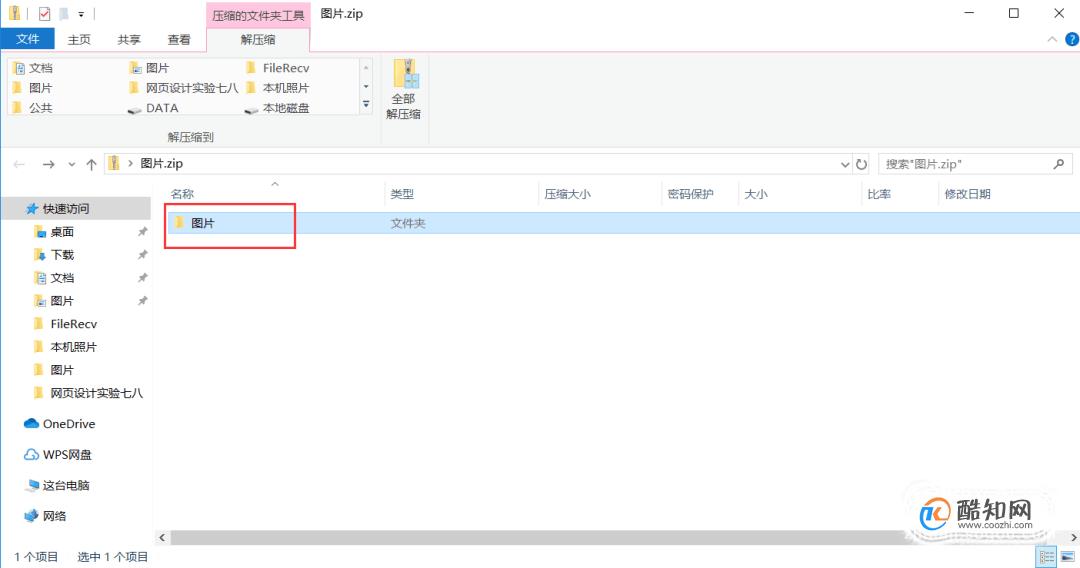Sort by the 修改日期 column header
The width and height of the screenshot is (1080, 568).
[x=967, y=194]
